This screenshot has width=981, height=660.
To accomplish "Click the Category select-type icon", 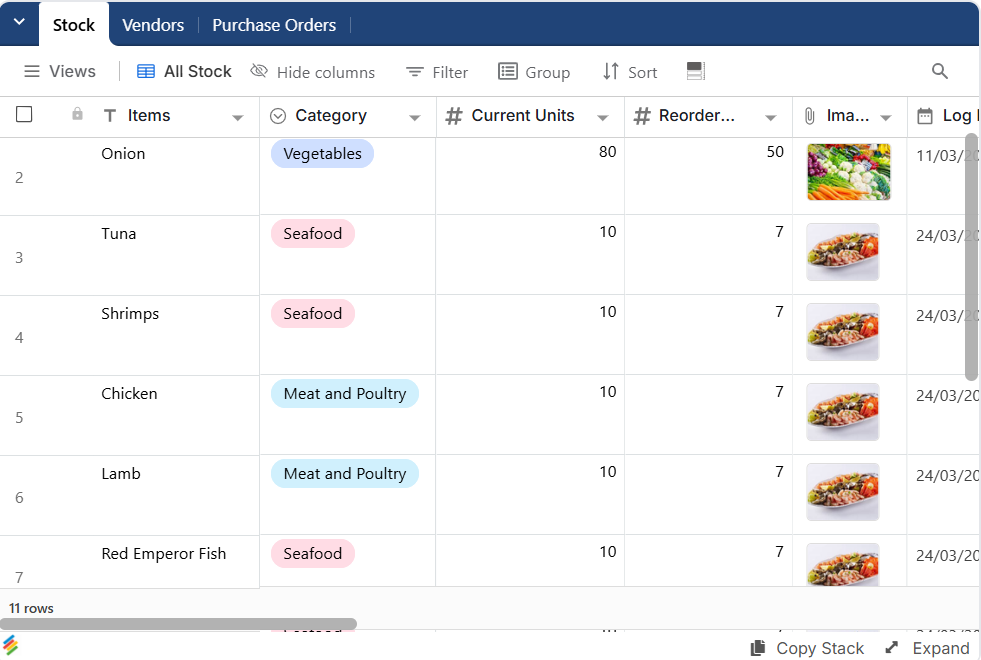I will (278, 116).
